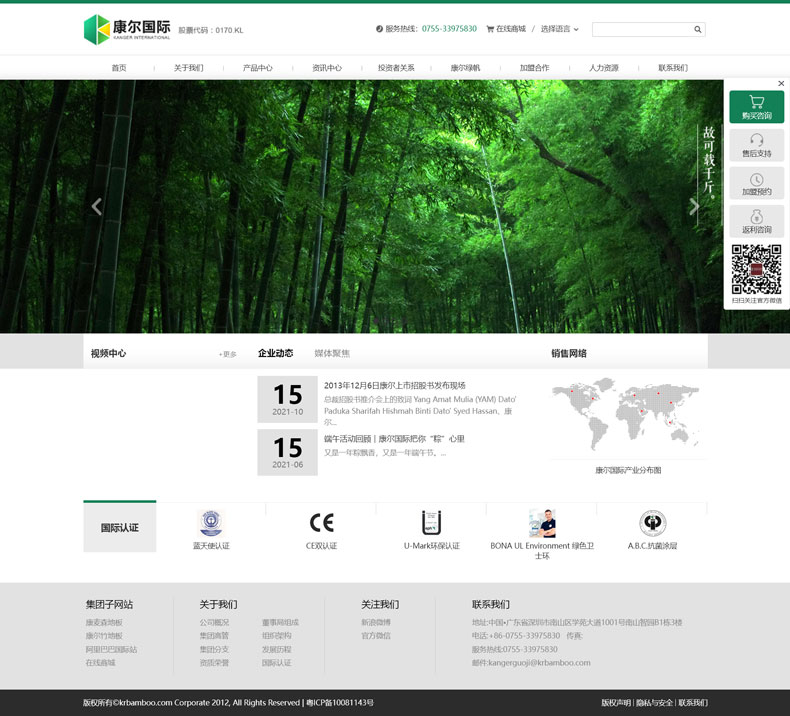This screenshot has width=790, height=716.
Task: Open the 产品中心 navigation item
Action: click(x=257, y=68)
